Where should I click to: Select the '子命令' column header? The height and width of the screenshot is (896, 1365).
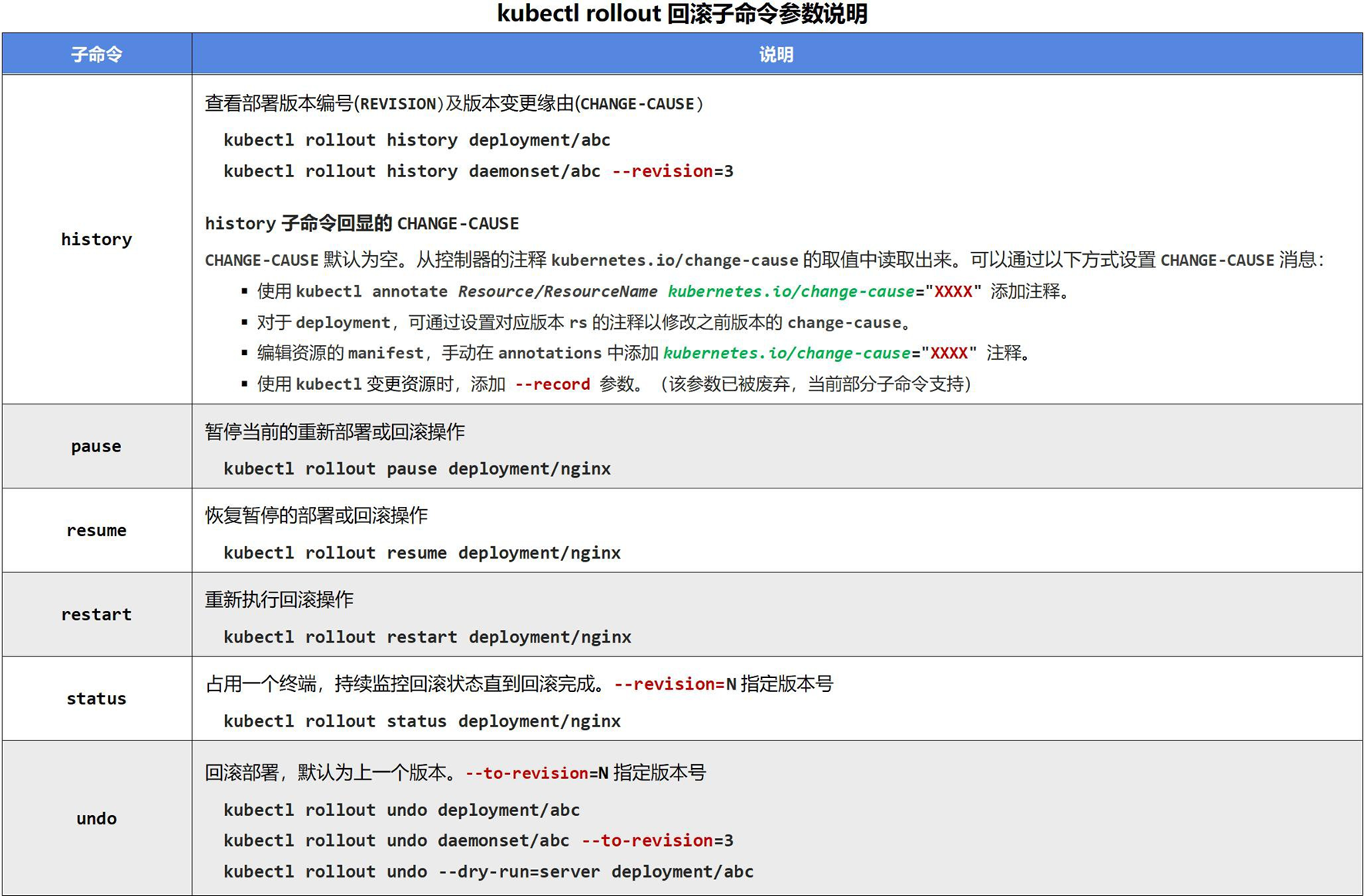point(97,54)
